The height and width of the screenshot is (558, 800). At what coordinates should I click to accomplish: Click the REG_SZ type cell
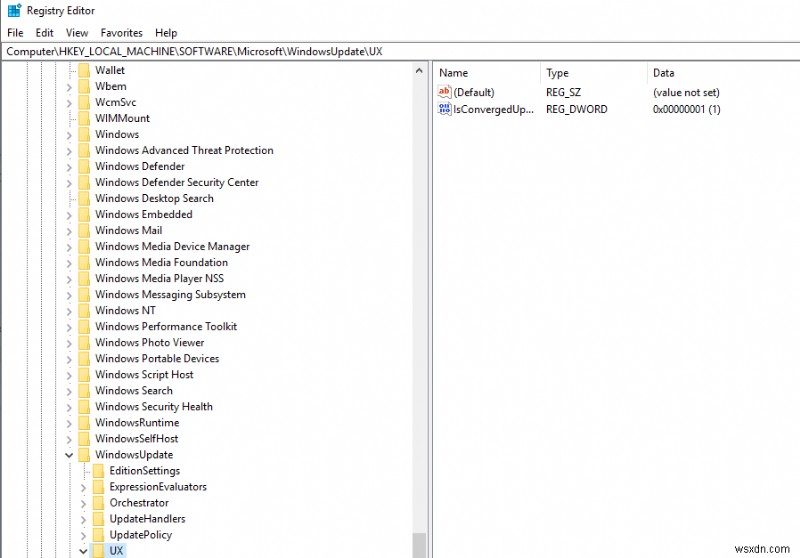click(563, 92)
